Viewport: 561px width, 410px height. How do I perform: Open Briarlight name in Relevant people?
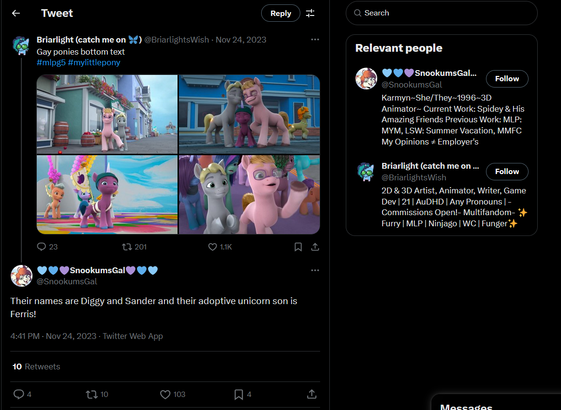(x=430, y=166)
